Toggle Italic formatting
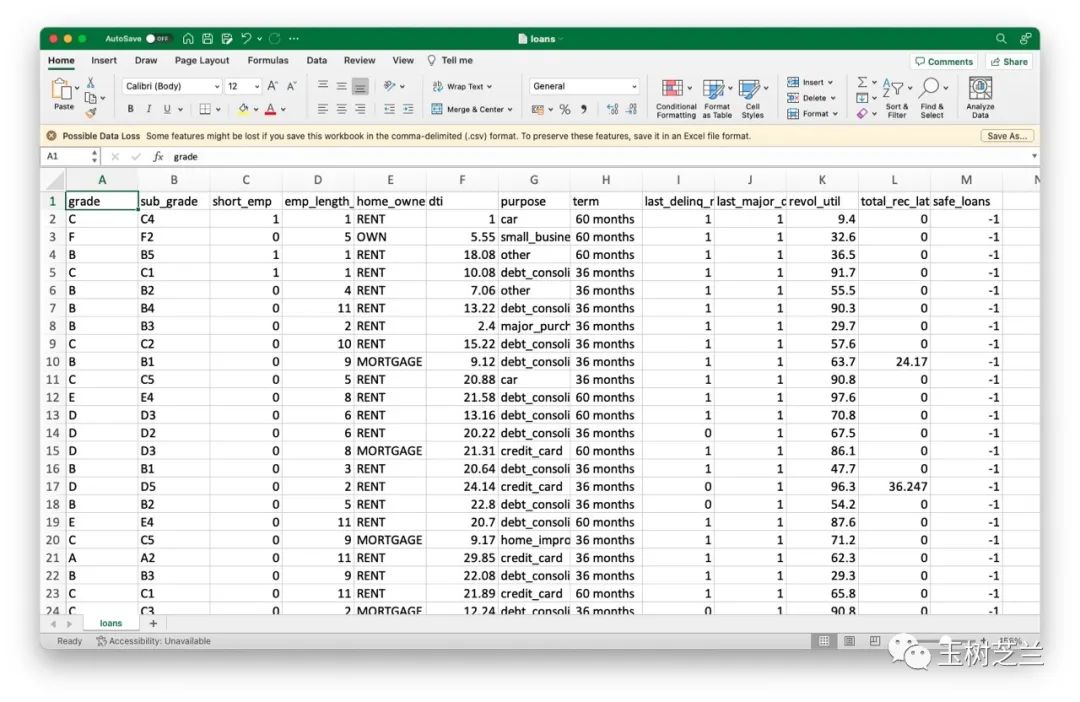The image size is (1080, 702). pyautogui.click(x=149, y=109)
